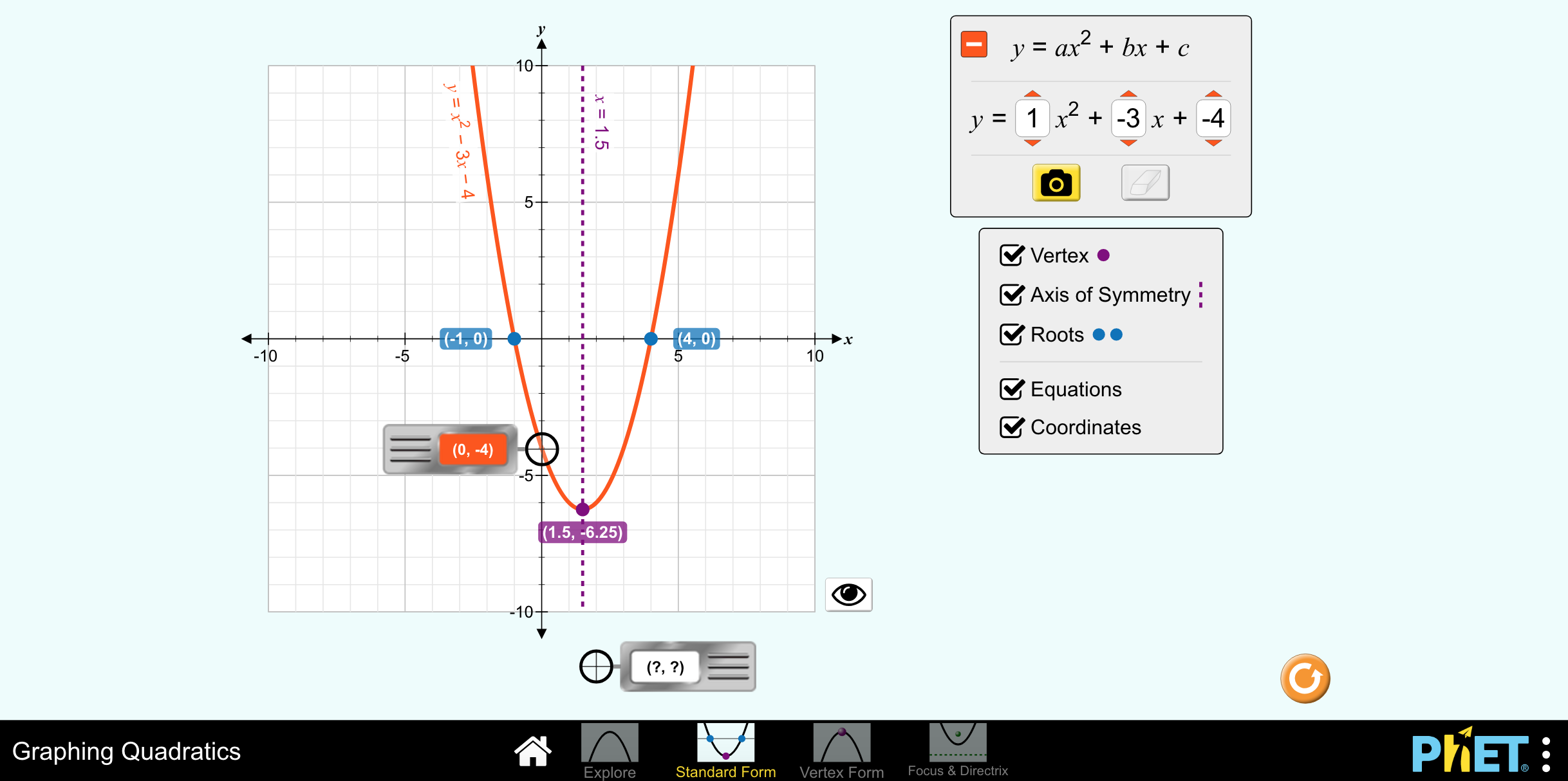Click the point tool showing (0, -4)
The width and height of the screenshot is (1568, 781).
pos(473,450)
